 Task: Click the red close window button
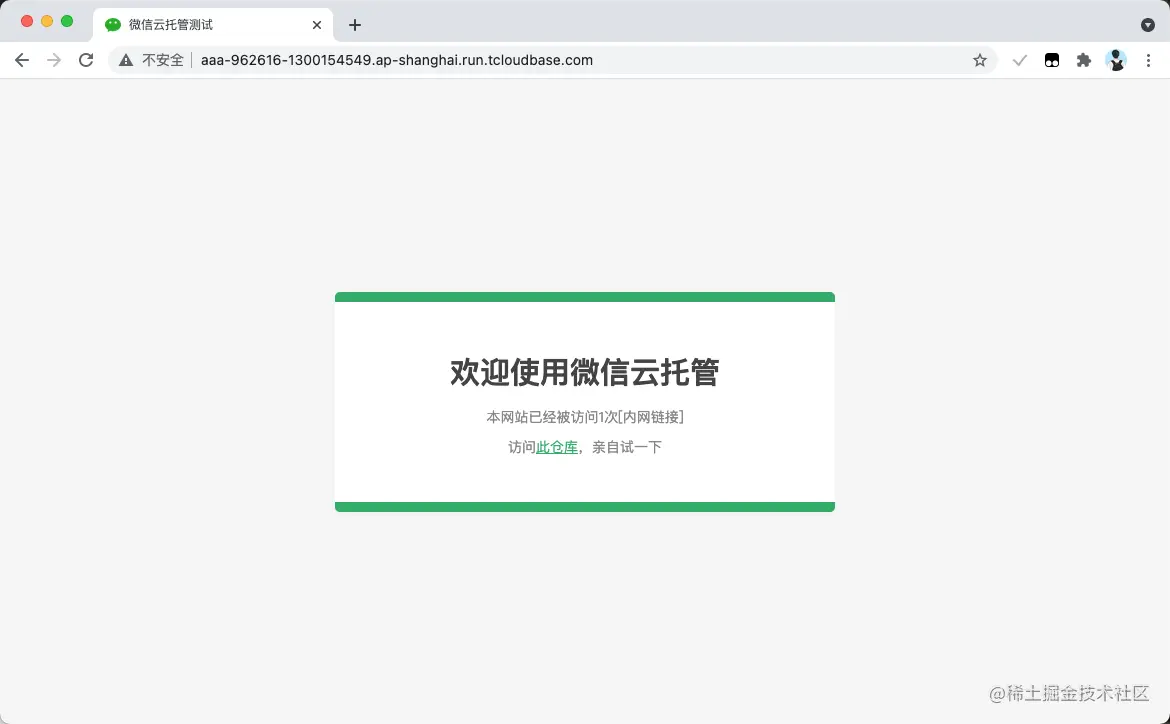click(x=27, y=22)
